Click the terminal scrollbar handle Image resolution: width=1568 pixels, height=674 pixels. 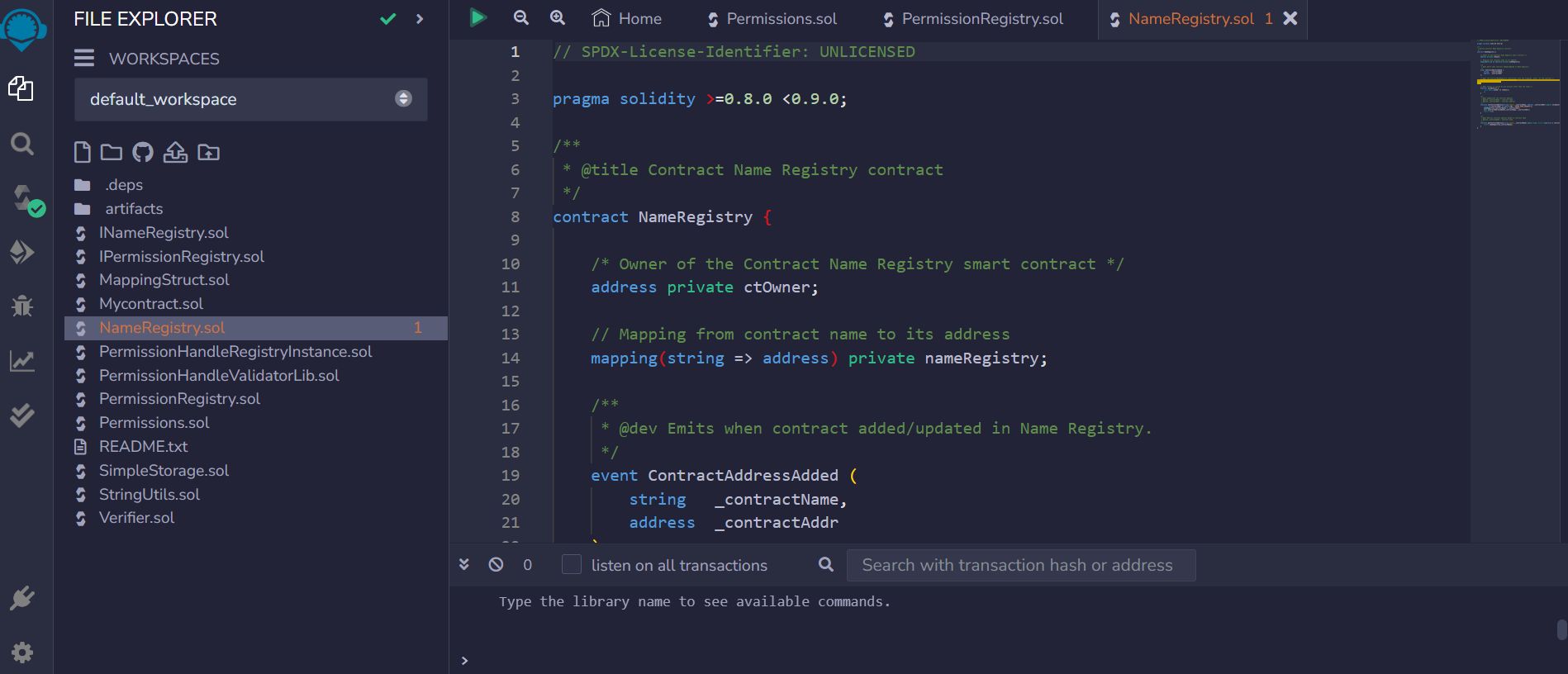(x=1561, y=629)
